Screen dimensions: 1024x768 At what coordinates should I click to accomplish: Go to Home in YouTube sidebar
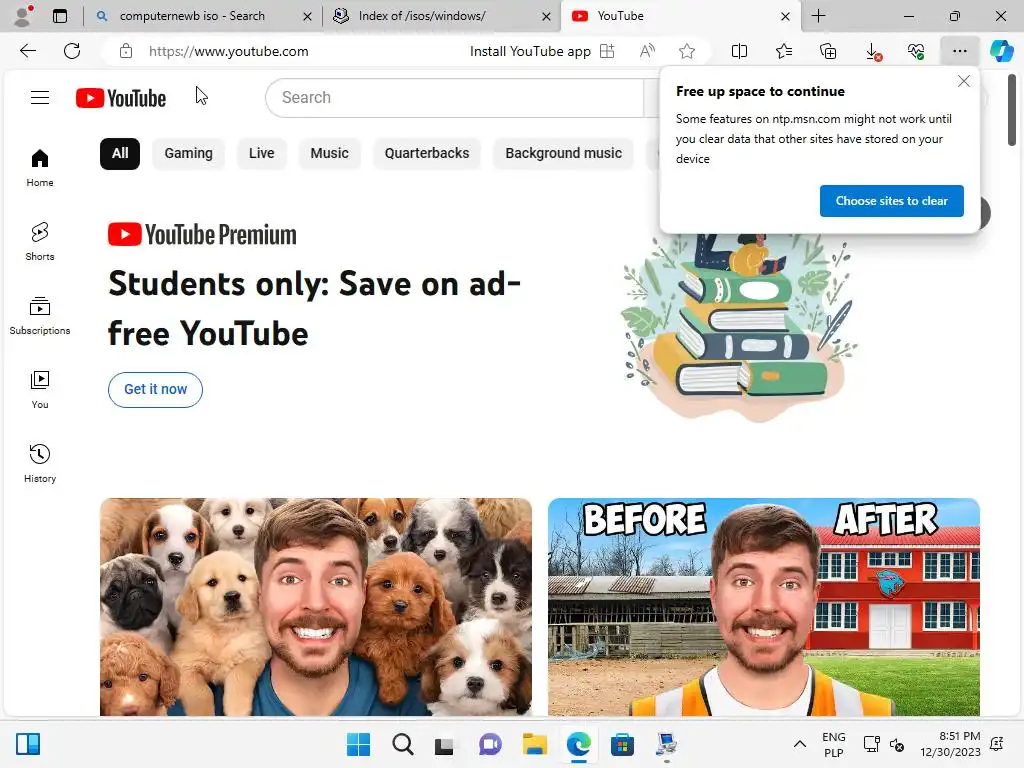point(40,168)
